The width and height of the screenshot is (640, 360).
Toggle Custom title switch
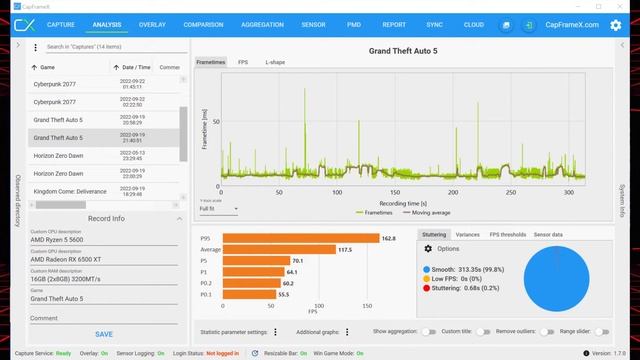pyautogui.click(x=483, y=332)
